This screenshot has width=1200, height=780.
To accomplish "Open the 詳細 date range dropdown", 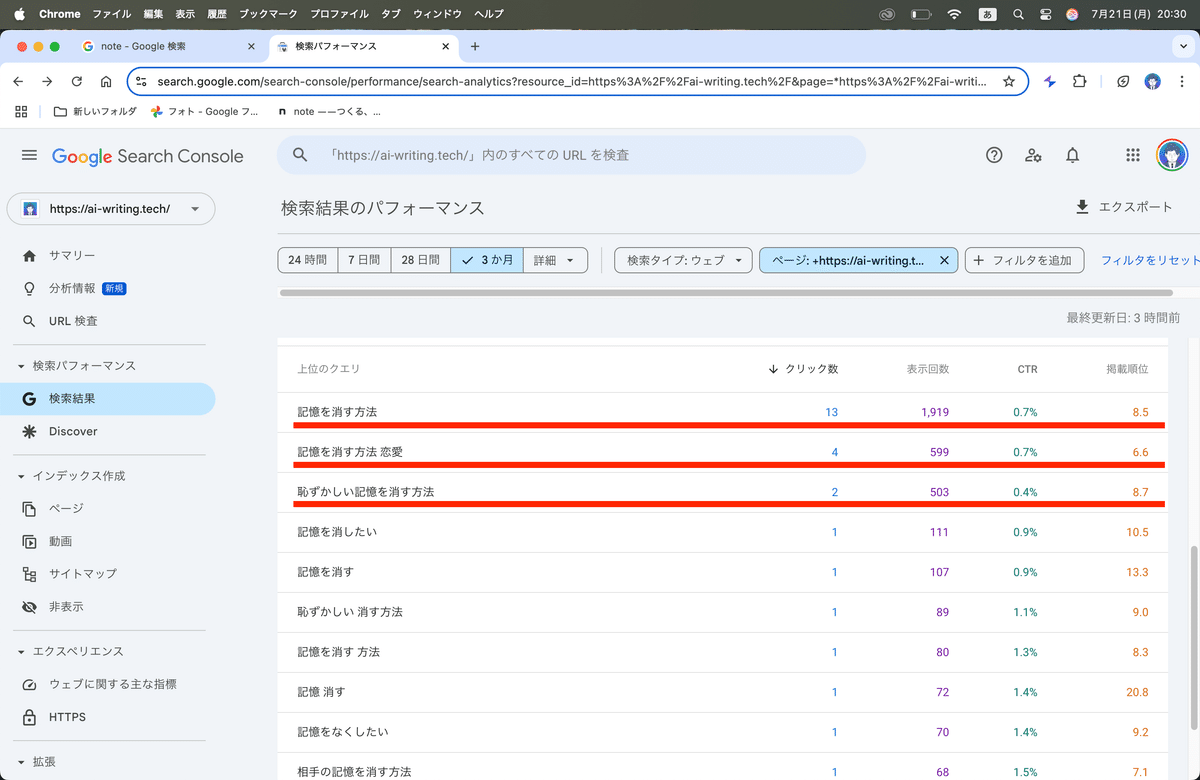I will tap(554, 260).
